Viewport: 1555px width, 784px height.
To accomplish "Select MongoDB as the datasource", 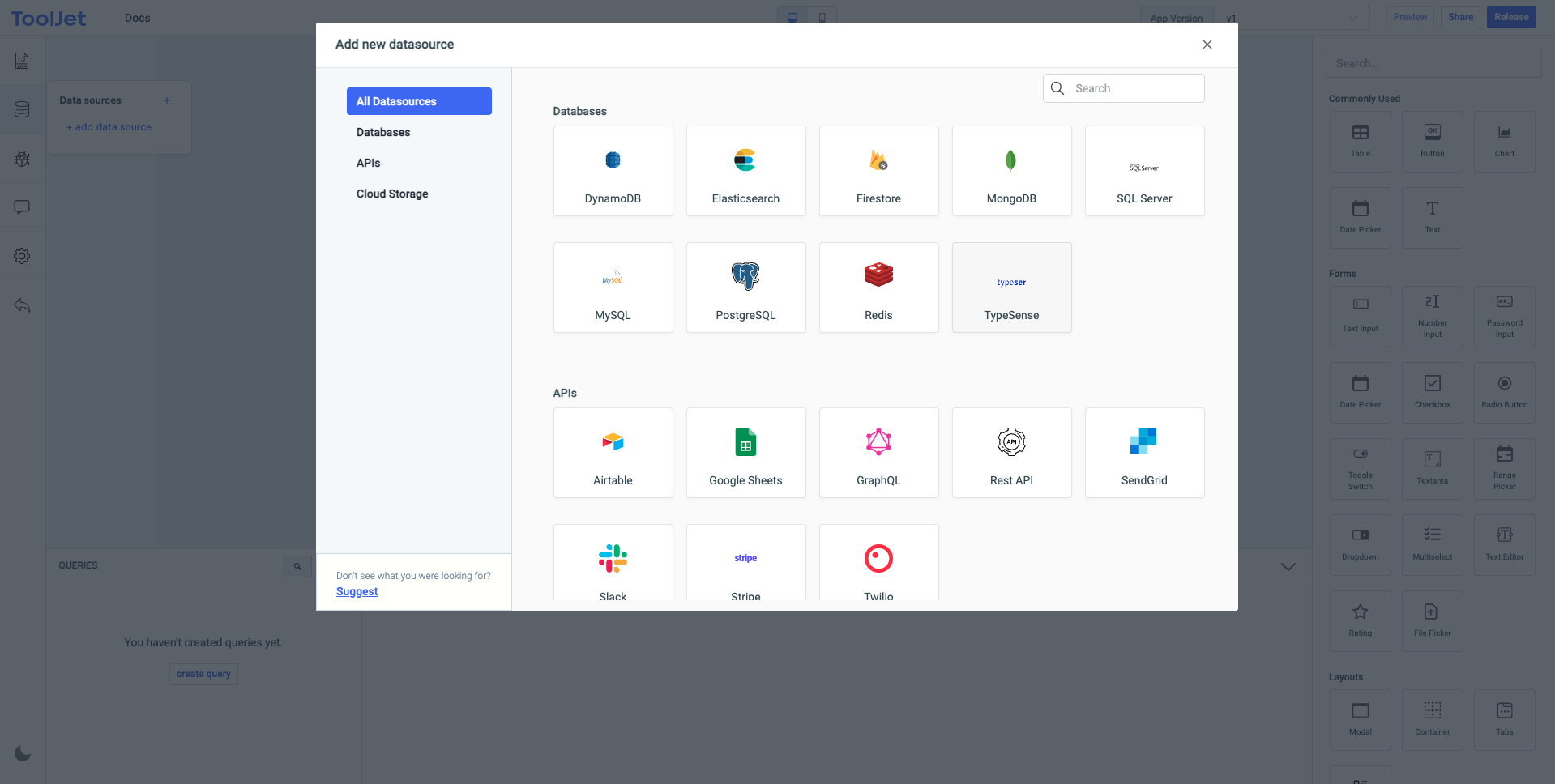I will point(1011,171).
